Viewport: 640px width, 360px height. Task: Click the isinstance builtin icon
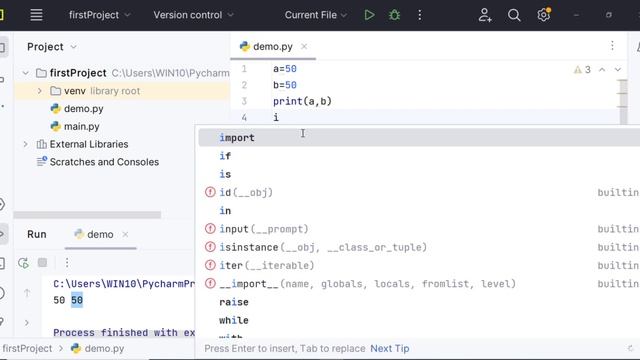(210, 247)
